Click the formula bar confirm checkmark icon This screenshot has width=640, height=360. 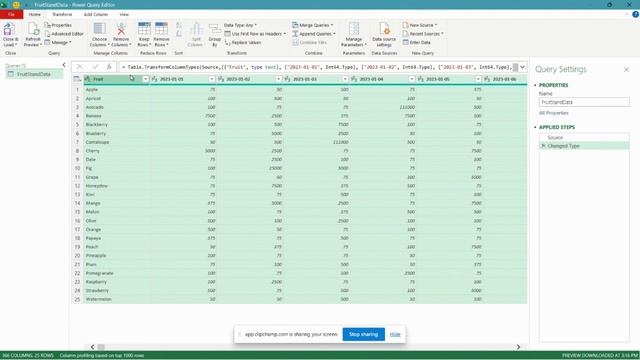[x=96, y=67]
